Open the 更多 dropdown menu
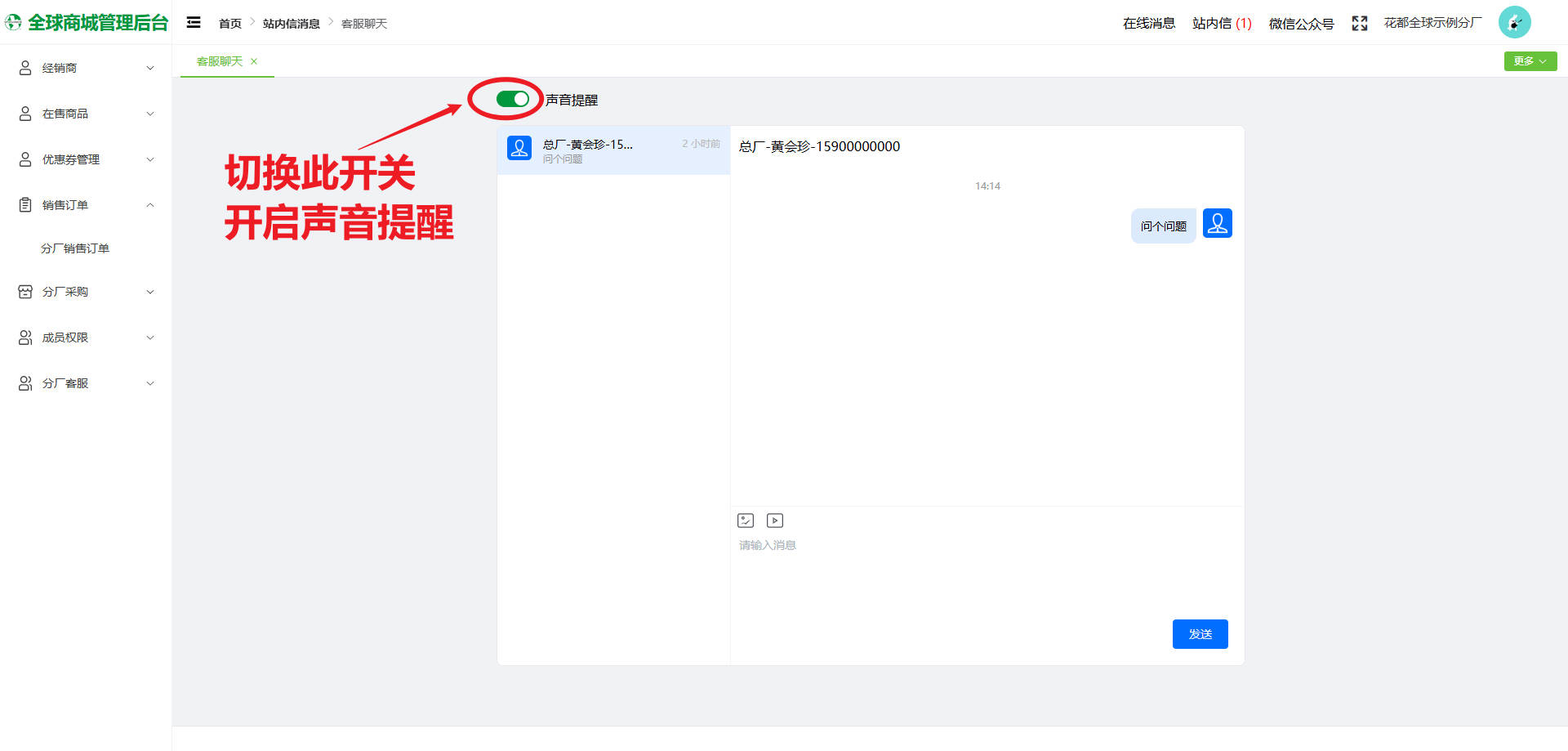 pyautogui.click(x=1529, y=60)
